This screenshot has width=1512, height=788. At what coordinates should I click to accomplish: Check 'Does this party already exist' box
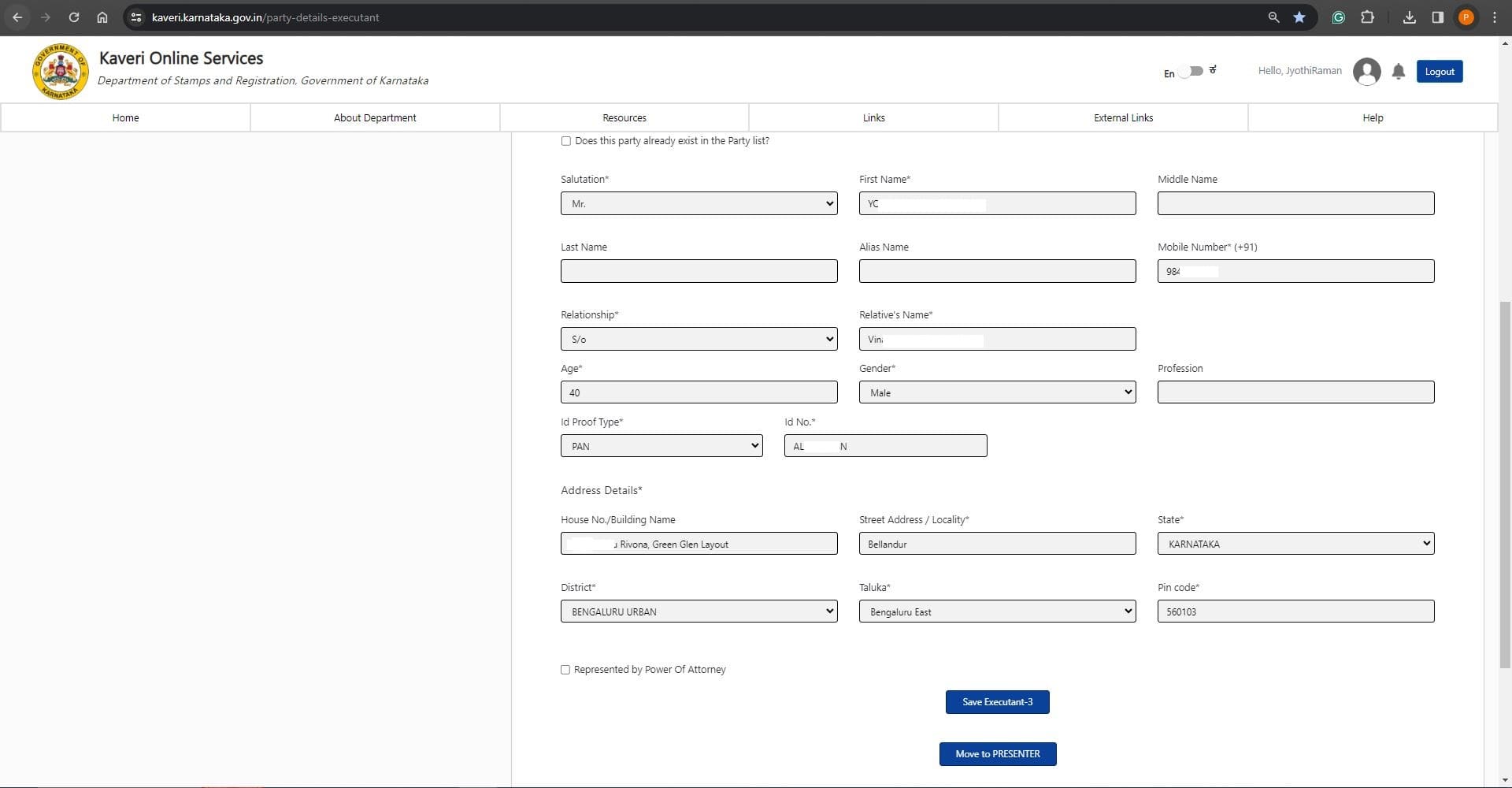[x=565, y=141]
